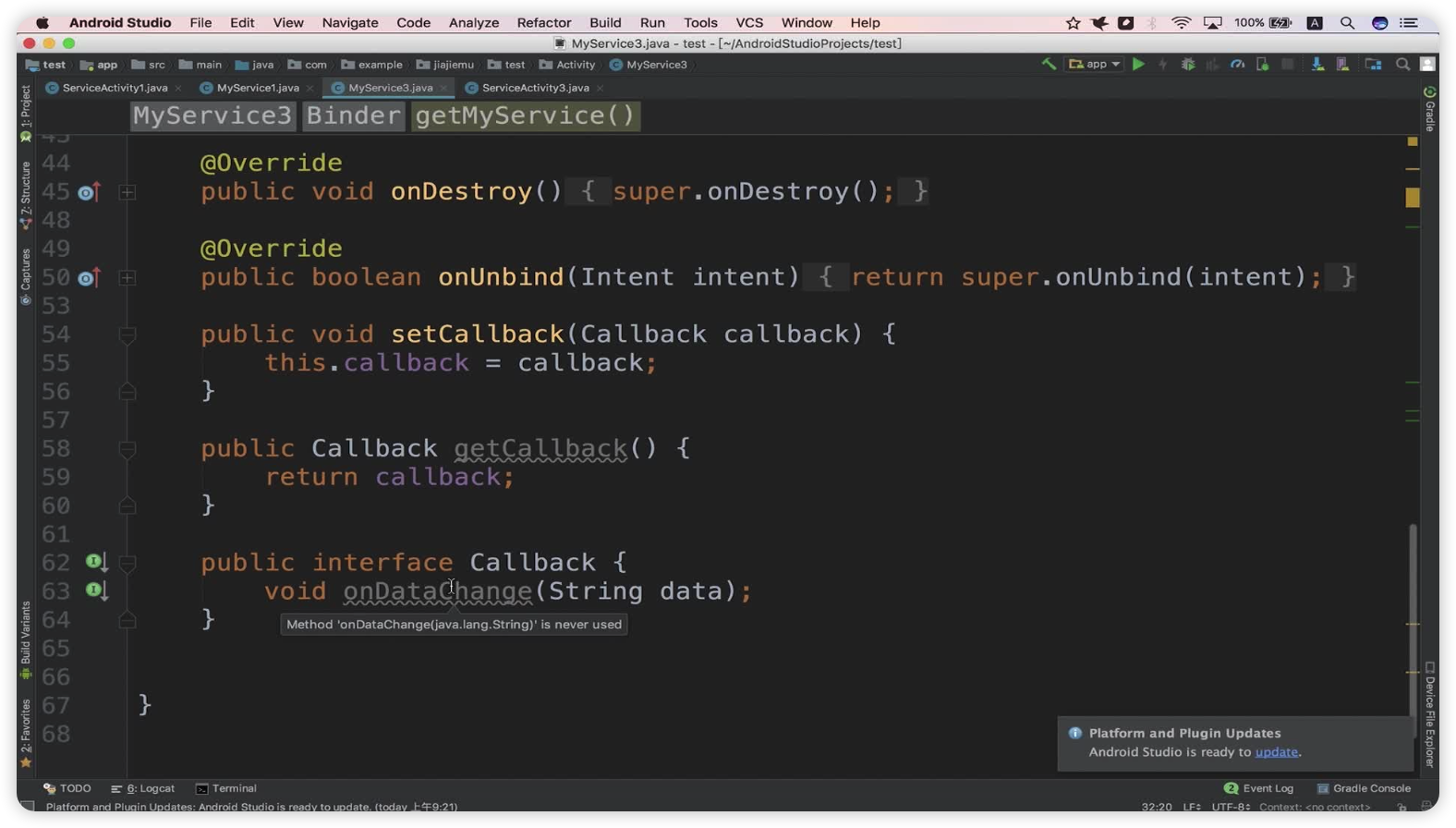This screenshot has height=828, width=1456.
Task: Click the Search Everywhere magnifier icon
Action: pyautogui.click(x=1402, y=64)
